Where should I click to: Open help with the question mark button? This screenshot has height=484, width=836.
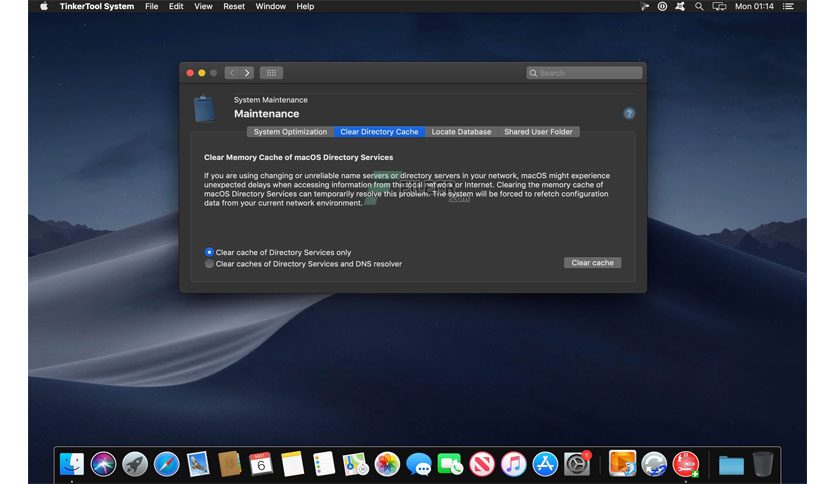(x=629, y=114)
